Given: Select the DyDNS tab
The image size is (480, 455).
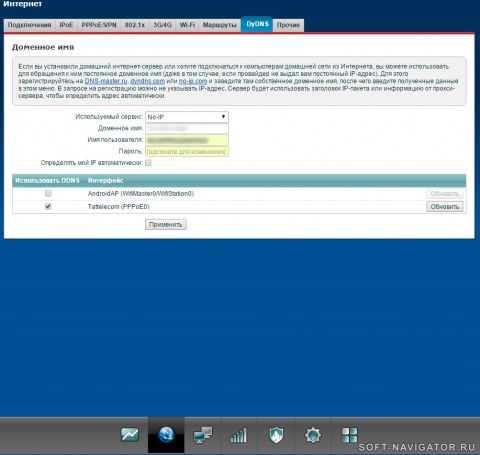Looking at the screenshot, I should (257, 24).
